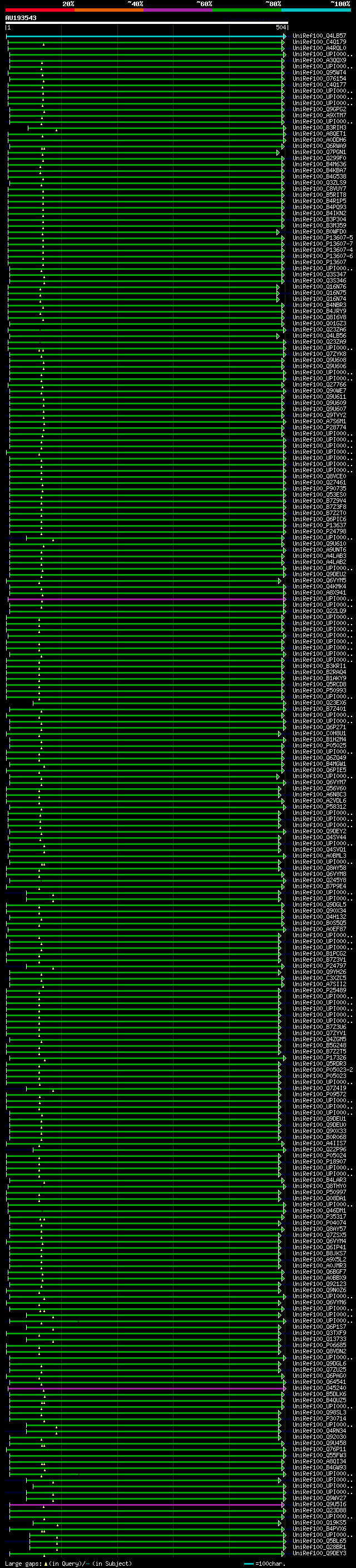Select entry UniRef100_P13607-6

click(323, 256)
